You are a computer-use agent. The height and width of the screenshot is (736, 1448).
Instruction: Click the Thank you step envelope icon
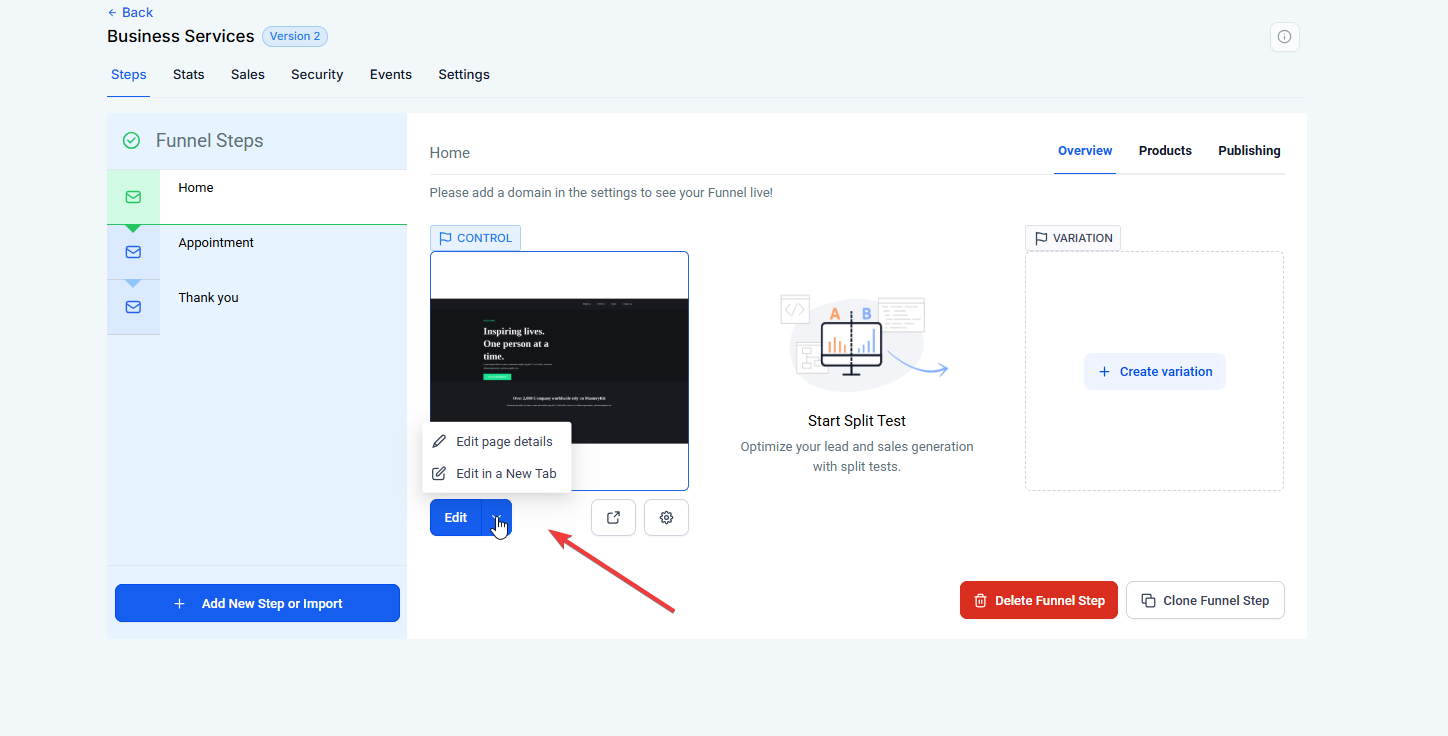click(133, 307)
